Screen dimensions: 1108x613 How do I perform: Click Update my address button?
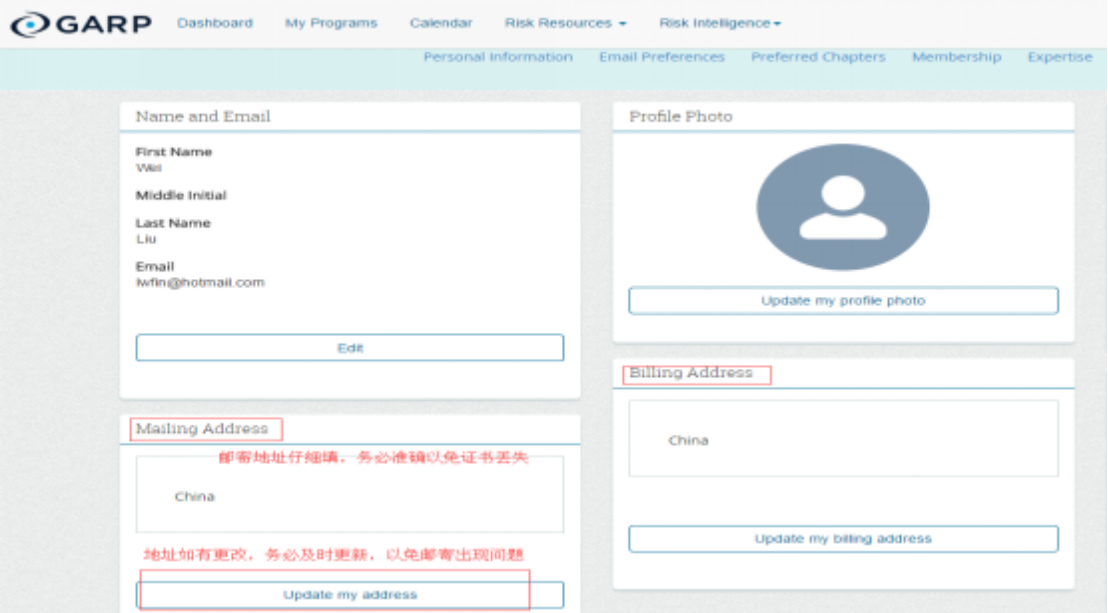click(350, 595)
